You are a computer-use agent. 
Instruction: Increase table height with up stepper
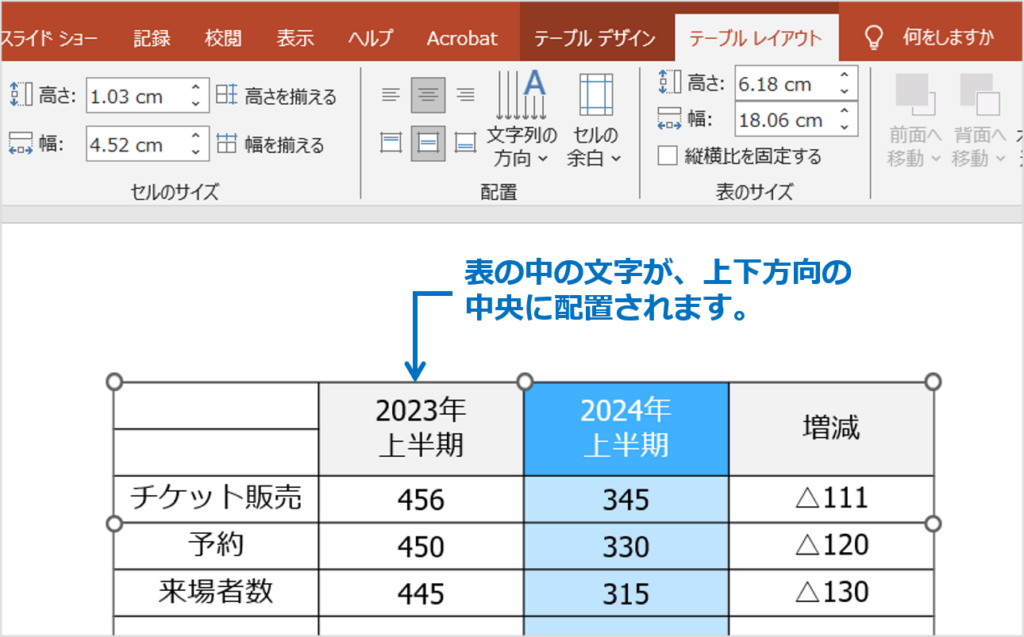[844, 75]
